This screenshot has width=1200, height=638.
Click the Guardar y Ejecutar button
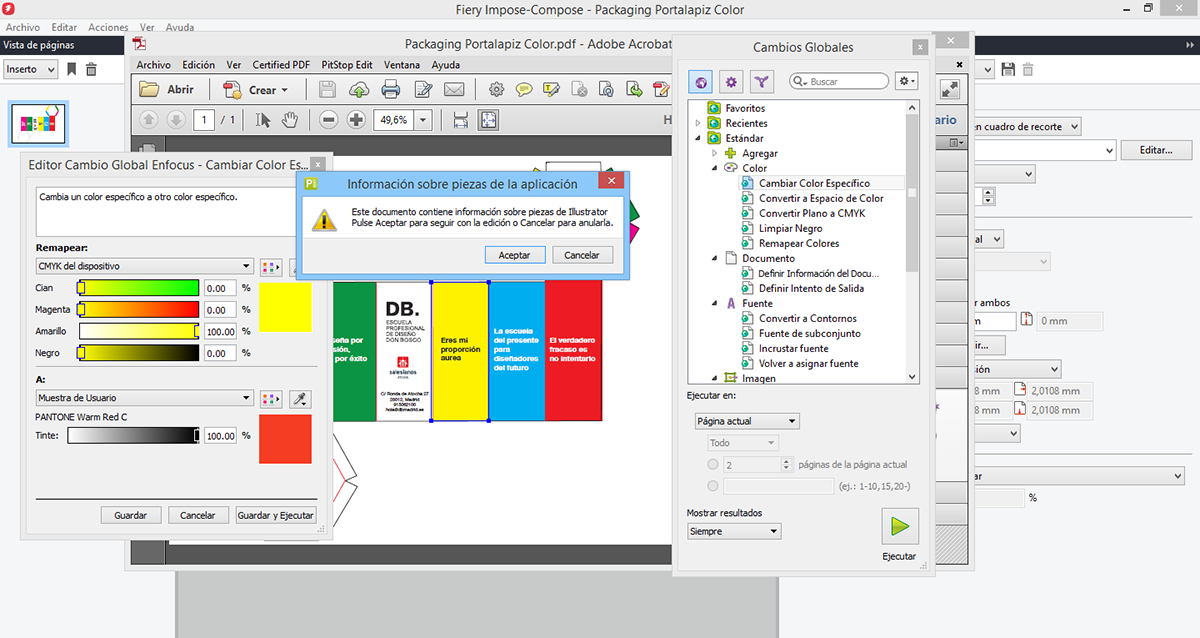pyautogui.click(x=275, y=515)
